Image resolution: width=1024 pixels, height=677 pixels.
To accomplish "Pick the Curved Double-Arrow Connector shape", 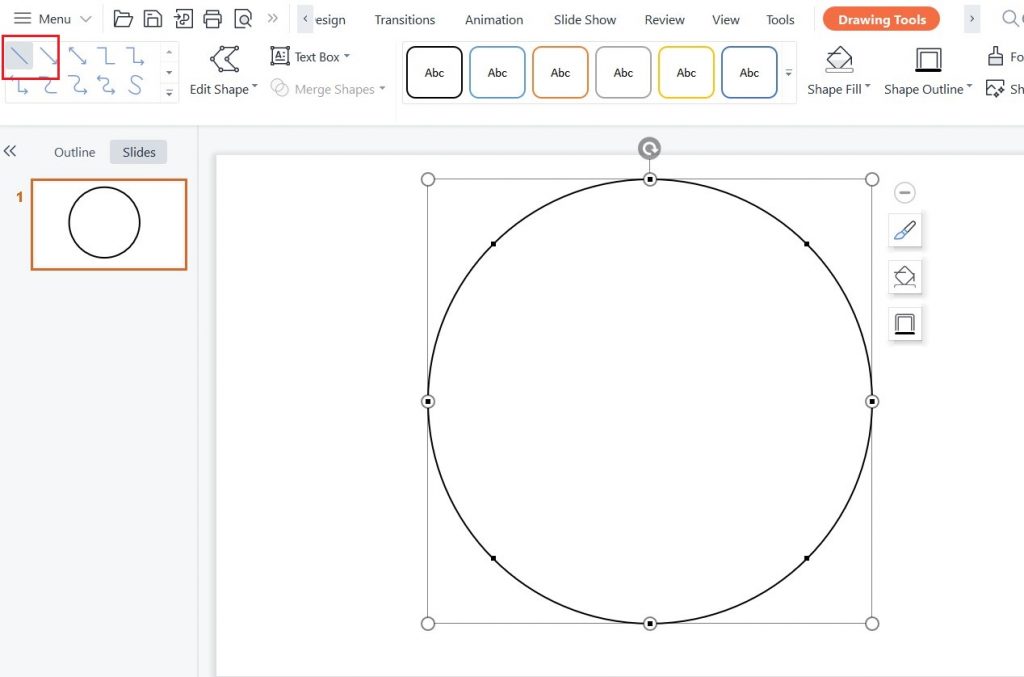I will click(106, 85).
